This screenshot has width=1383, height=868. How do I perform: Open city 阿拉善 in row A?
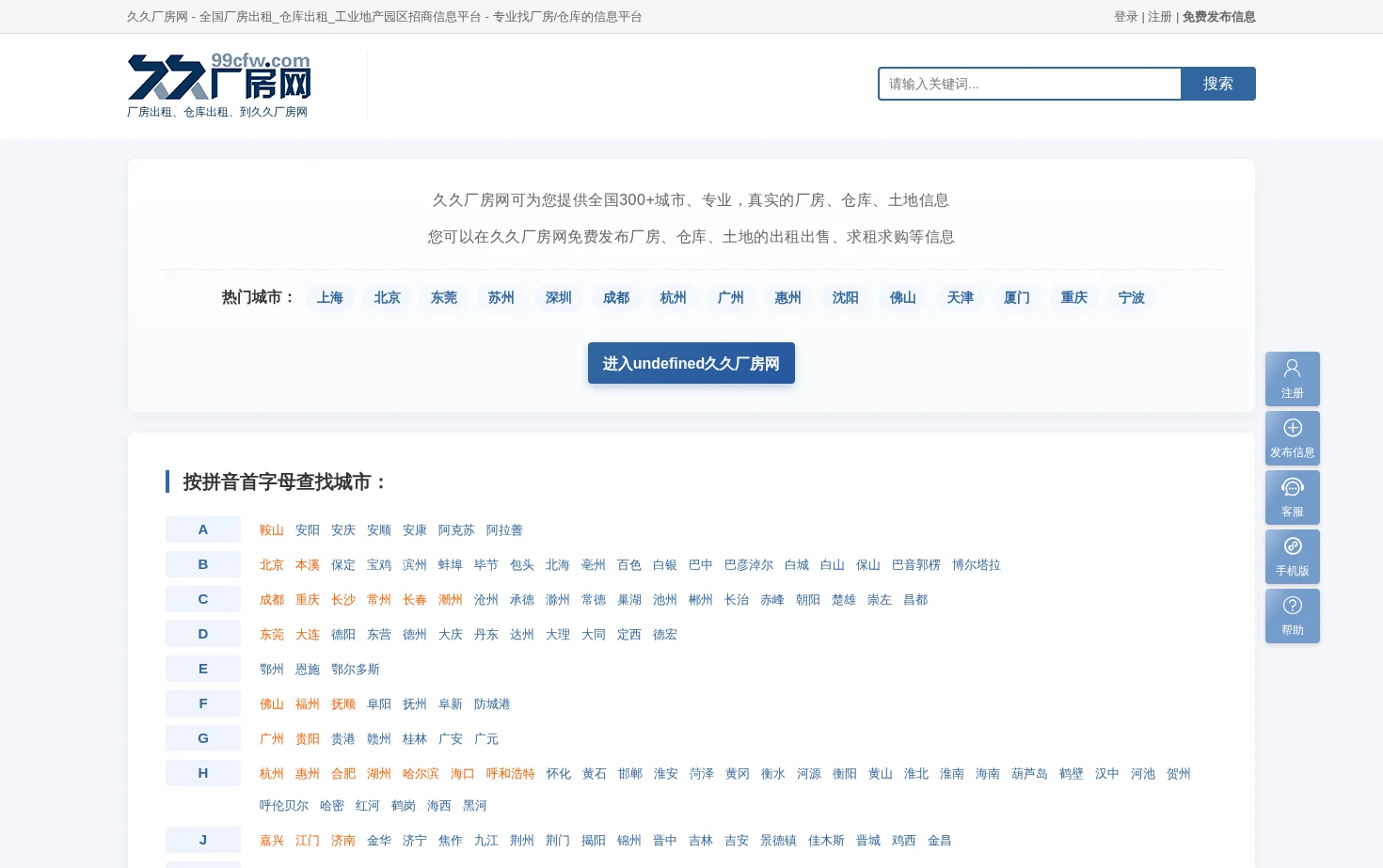pyautogui.click(x=504, y=530)
